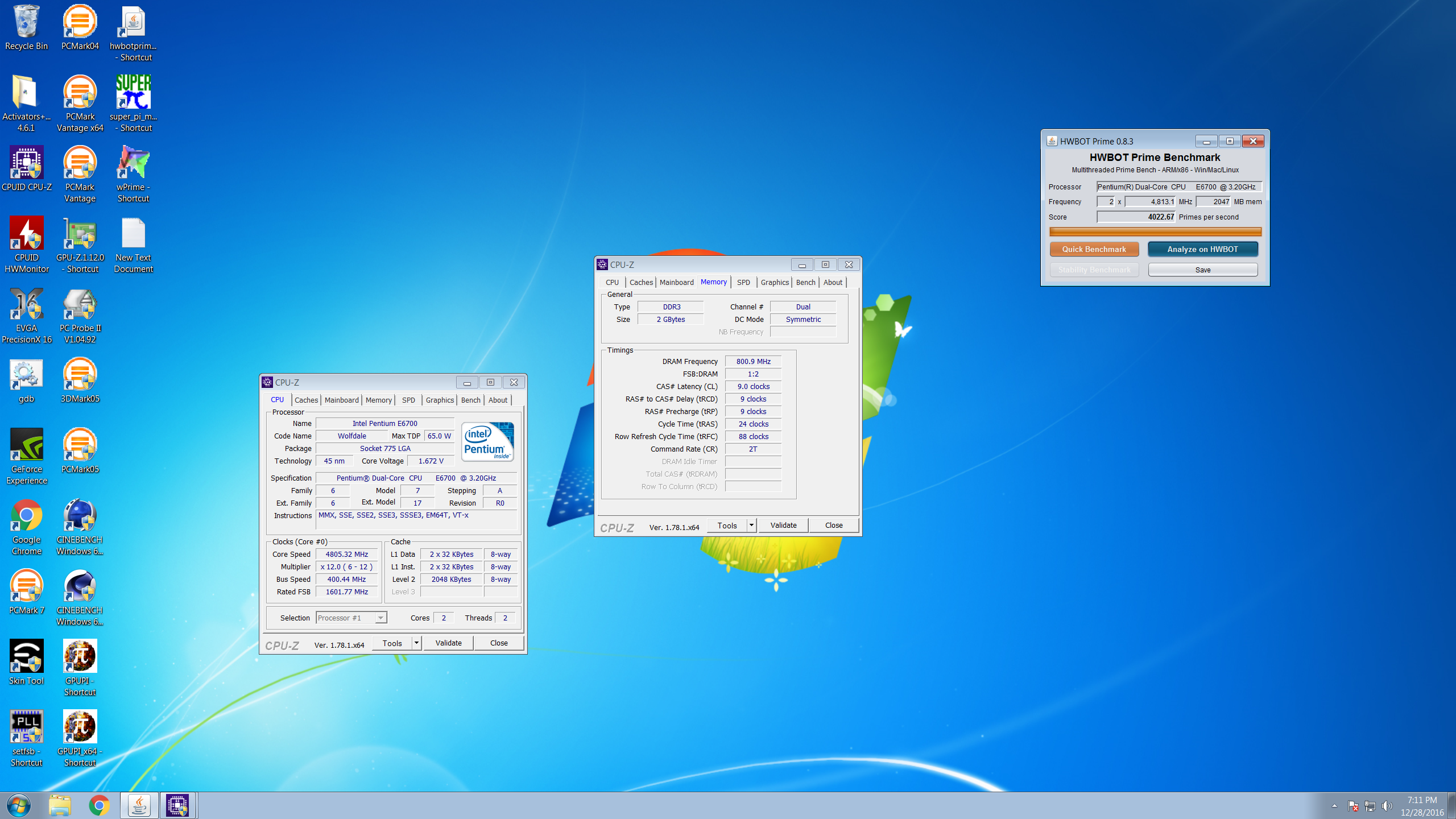Open Google Chrome desktop icon
The height and width of the screenshot is (819, 1456).
pos(26,527)
